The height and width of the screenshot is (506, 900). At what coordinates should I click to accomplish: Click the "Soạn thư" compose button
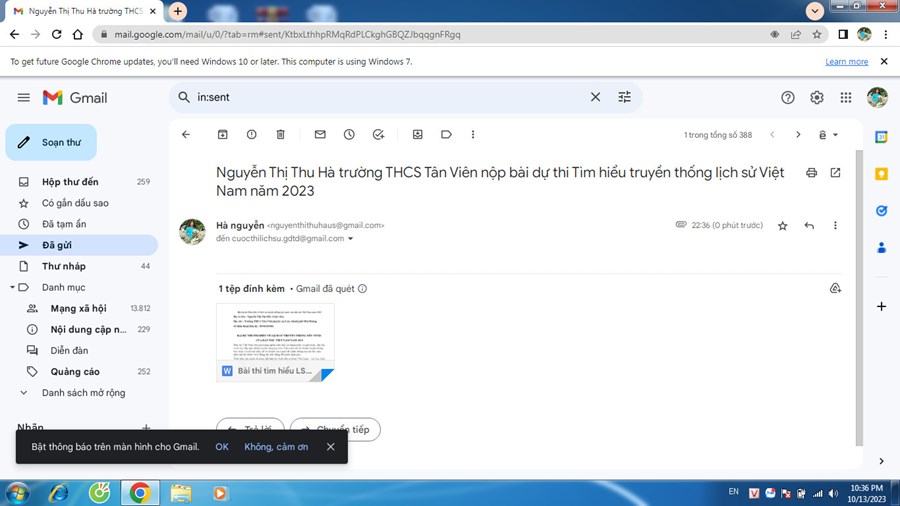click(x=51, y=142)
